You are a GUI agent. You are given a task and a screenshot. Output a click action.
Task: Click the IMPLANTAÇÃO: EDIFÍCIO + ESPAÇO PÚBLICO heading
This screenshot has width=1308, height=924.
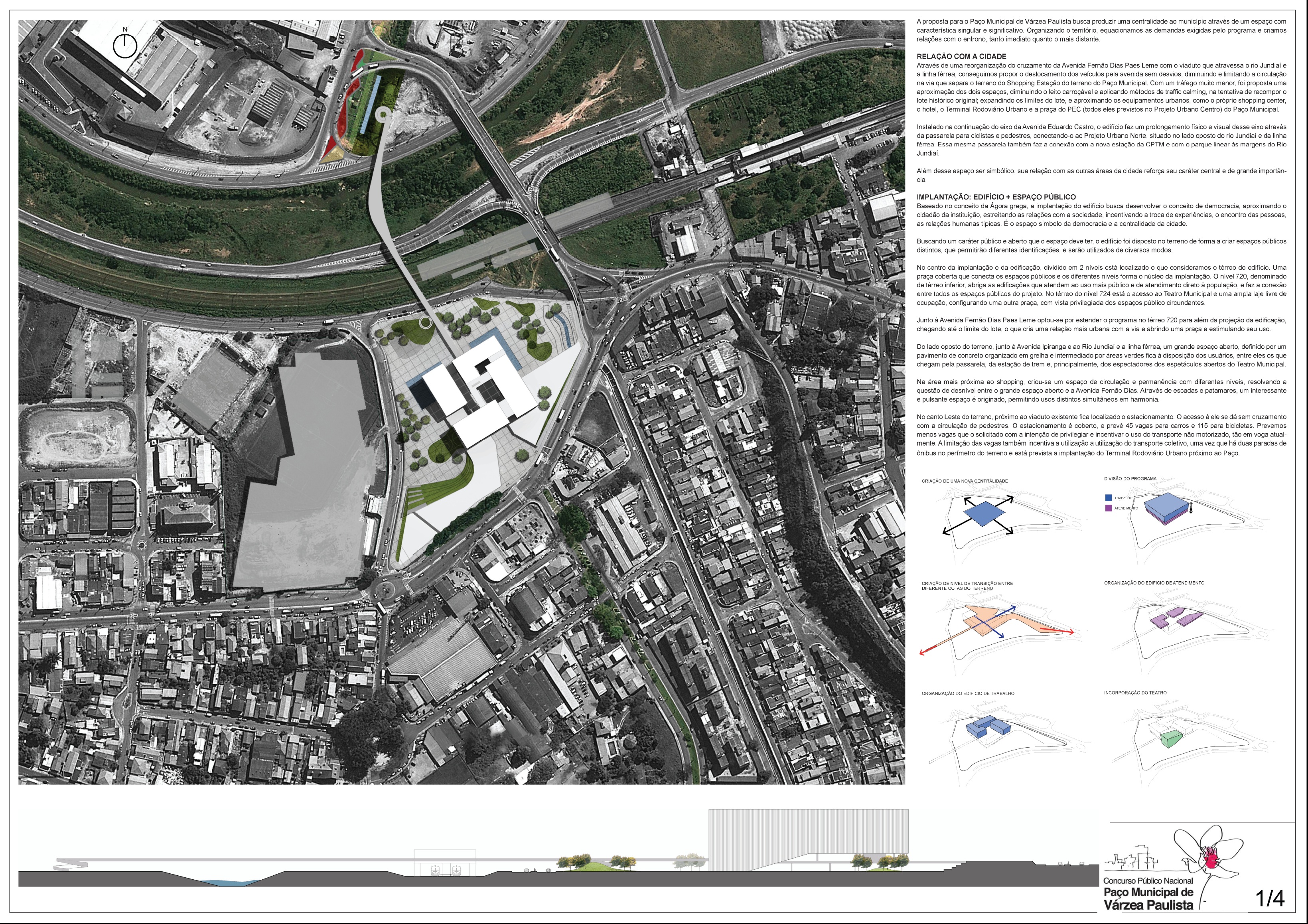point(996,197)
